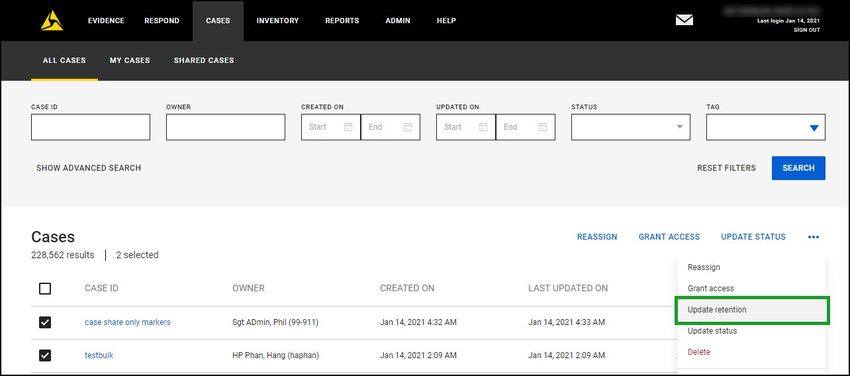Viewport: 850px width, 376px height.
Task: Sort by the Created On column header
Action: [x=407, y=288]
